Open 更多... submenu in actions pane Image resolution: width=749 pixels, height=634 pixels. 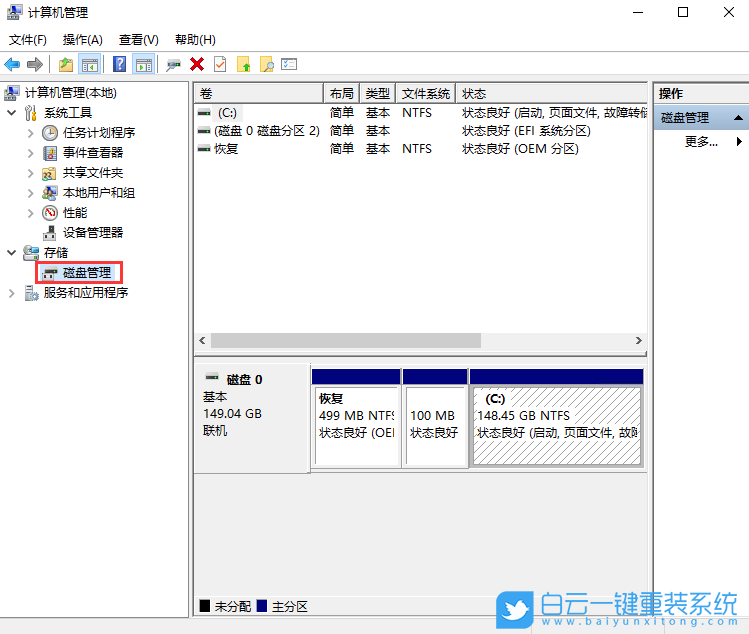point(701,141)
